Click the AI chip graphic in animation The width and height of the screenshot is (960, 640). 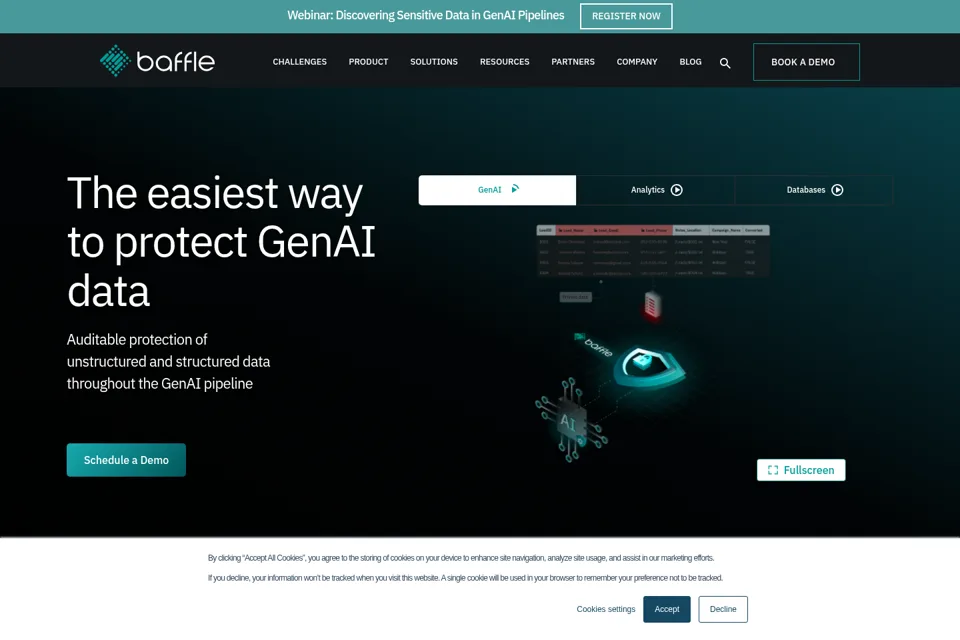click(571, 421)
